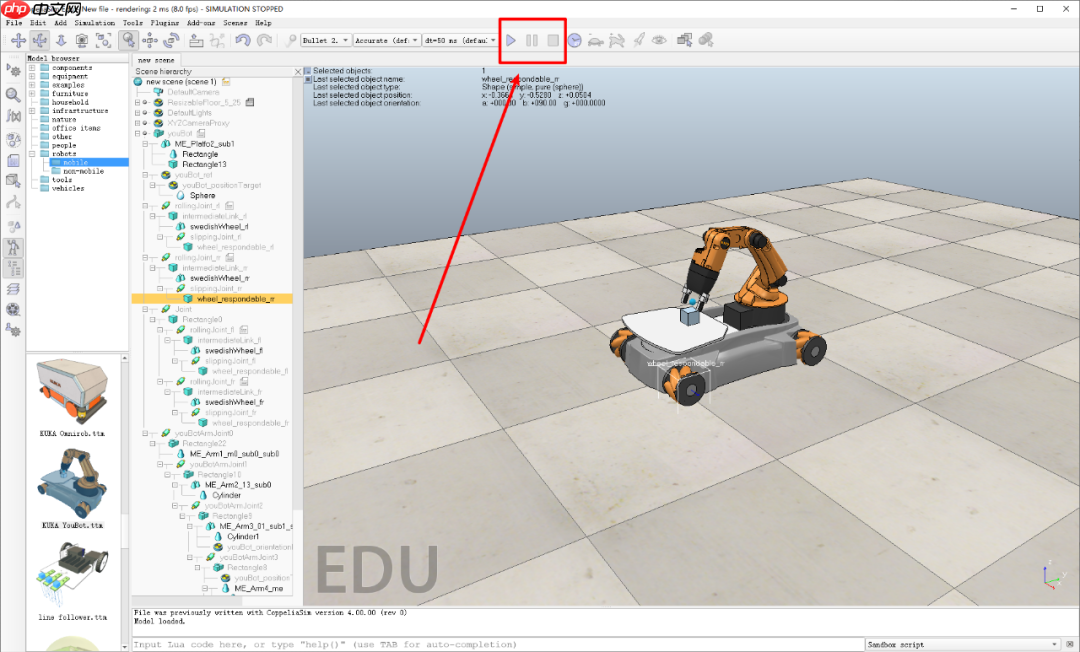This screenshot has width=1080, height=652.
Task: Toggle the scene hierarchy sidebar icon
Action: [14, 266]
